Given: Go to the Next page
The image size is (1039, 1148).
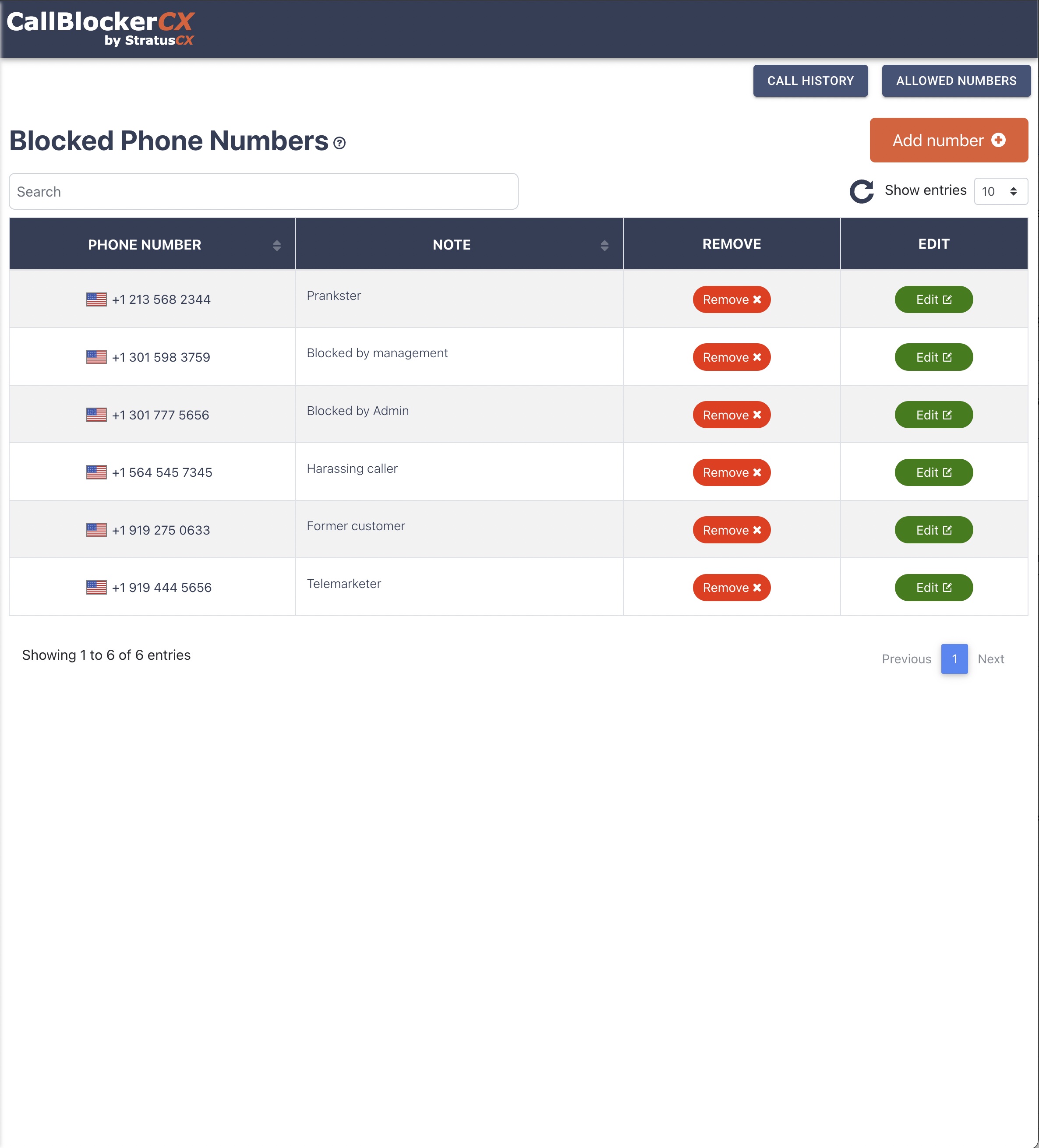Looking at the screenshot, I should click(x=990, y=659).
